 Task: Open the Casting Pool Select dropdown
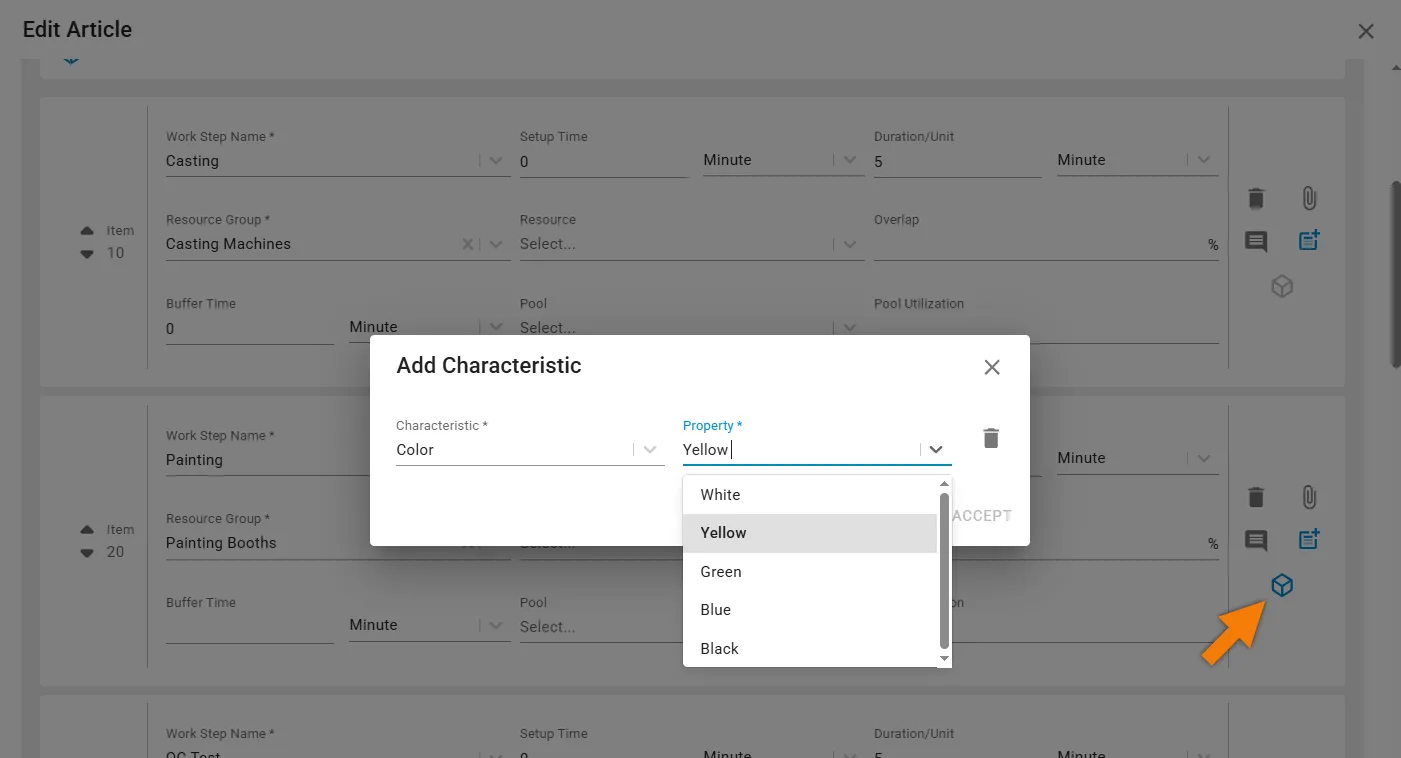point(850,327)
